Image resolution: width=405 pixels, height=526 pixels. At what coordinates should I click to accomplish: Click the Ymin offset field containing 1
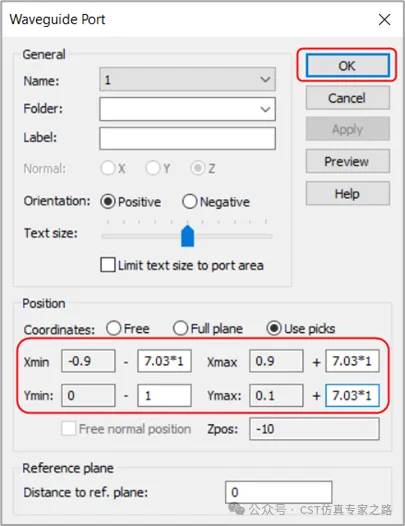tap(164, 396)
